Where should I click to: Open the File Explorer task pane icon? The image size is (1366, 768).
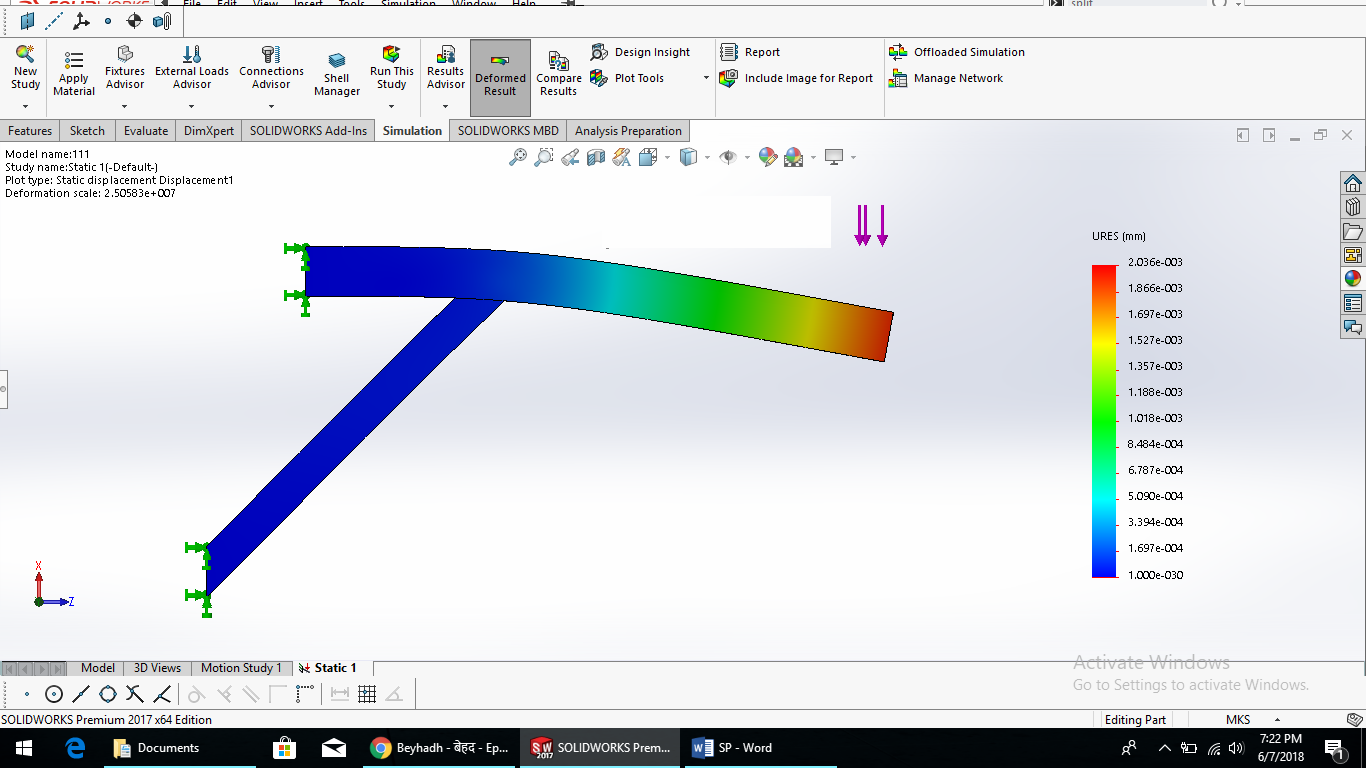click(x=1353, y=231)
